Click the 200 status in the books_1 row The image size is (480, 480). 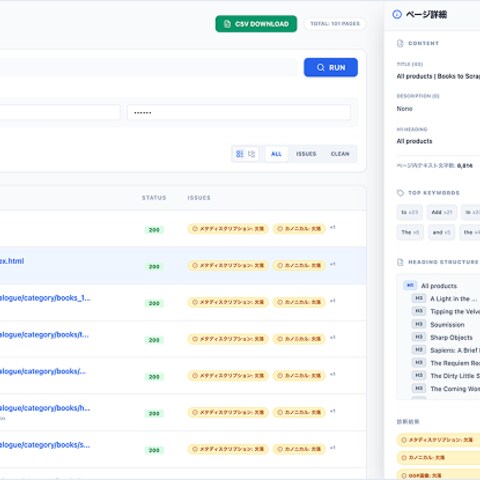154,303
